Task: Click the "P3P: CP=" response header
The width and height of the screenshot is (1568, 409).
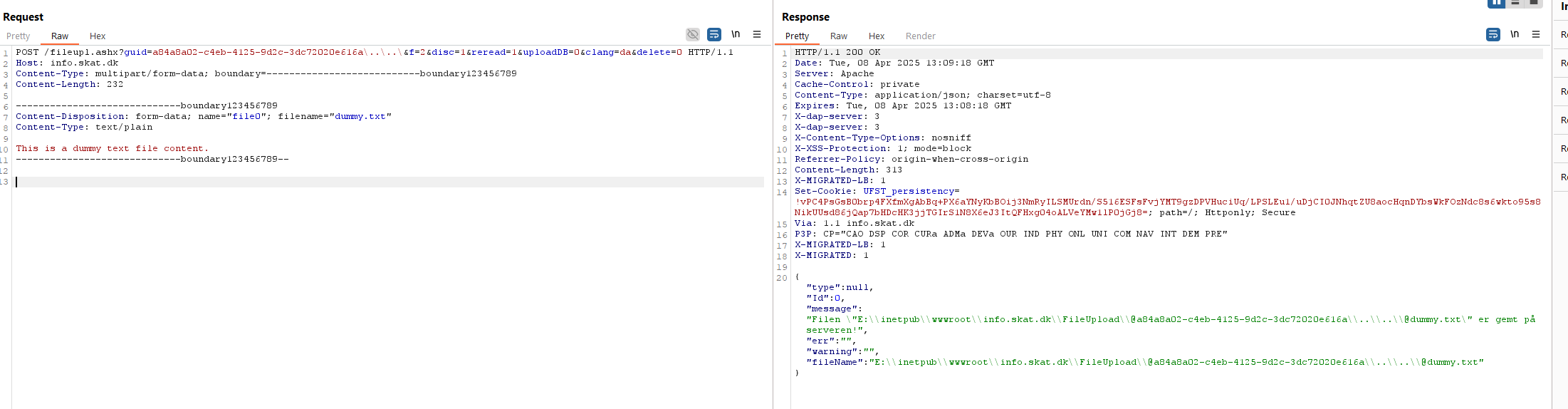Action: click(x=1011, y=234)
